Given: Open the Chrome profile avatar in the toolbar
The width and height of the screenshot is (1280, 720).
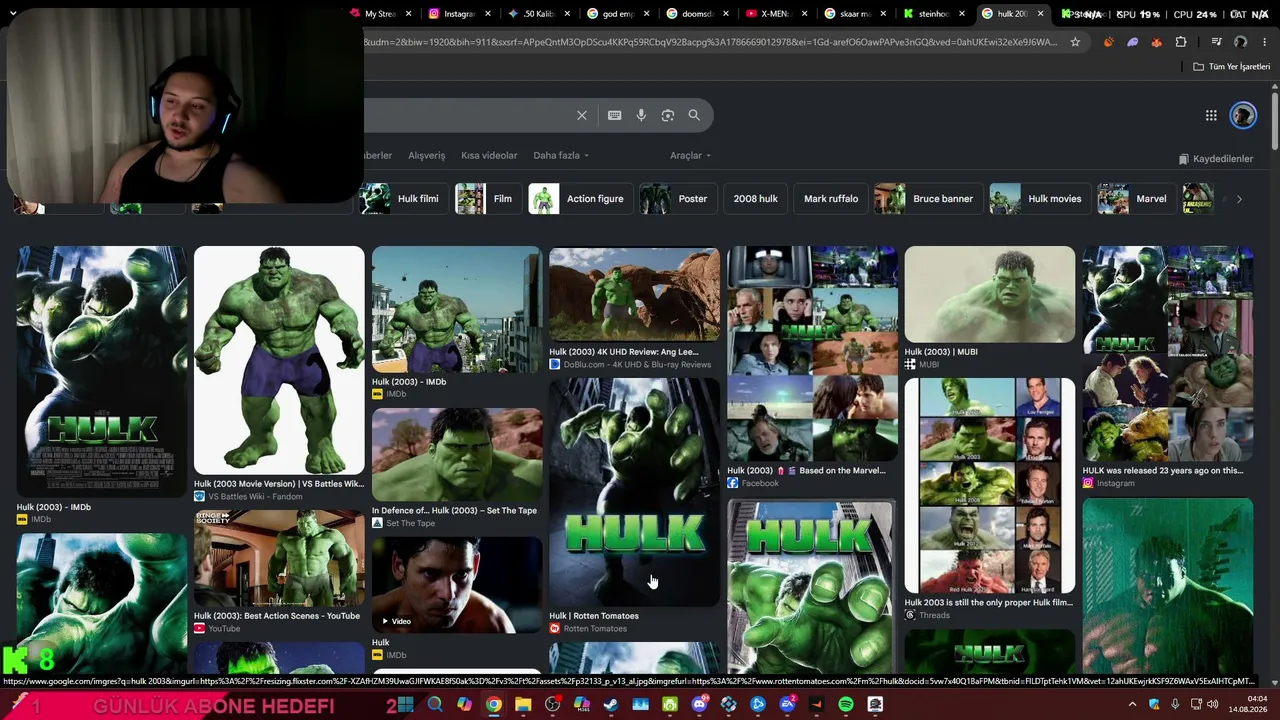Looking at the screenshot, I should (1241, 42).
